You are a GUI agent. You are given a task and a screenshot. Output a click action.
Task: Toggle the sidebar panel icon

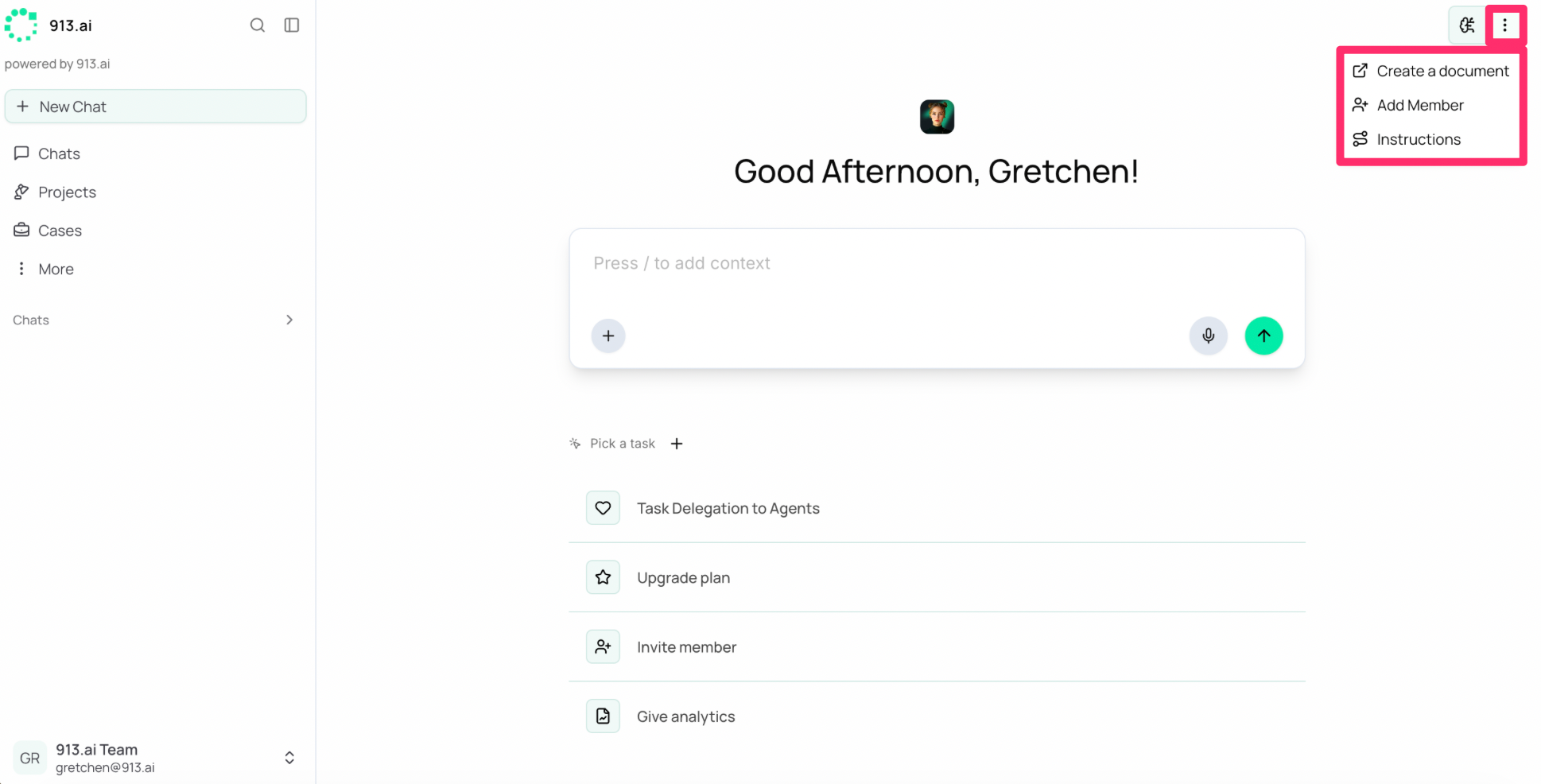(x=292, y=25)
